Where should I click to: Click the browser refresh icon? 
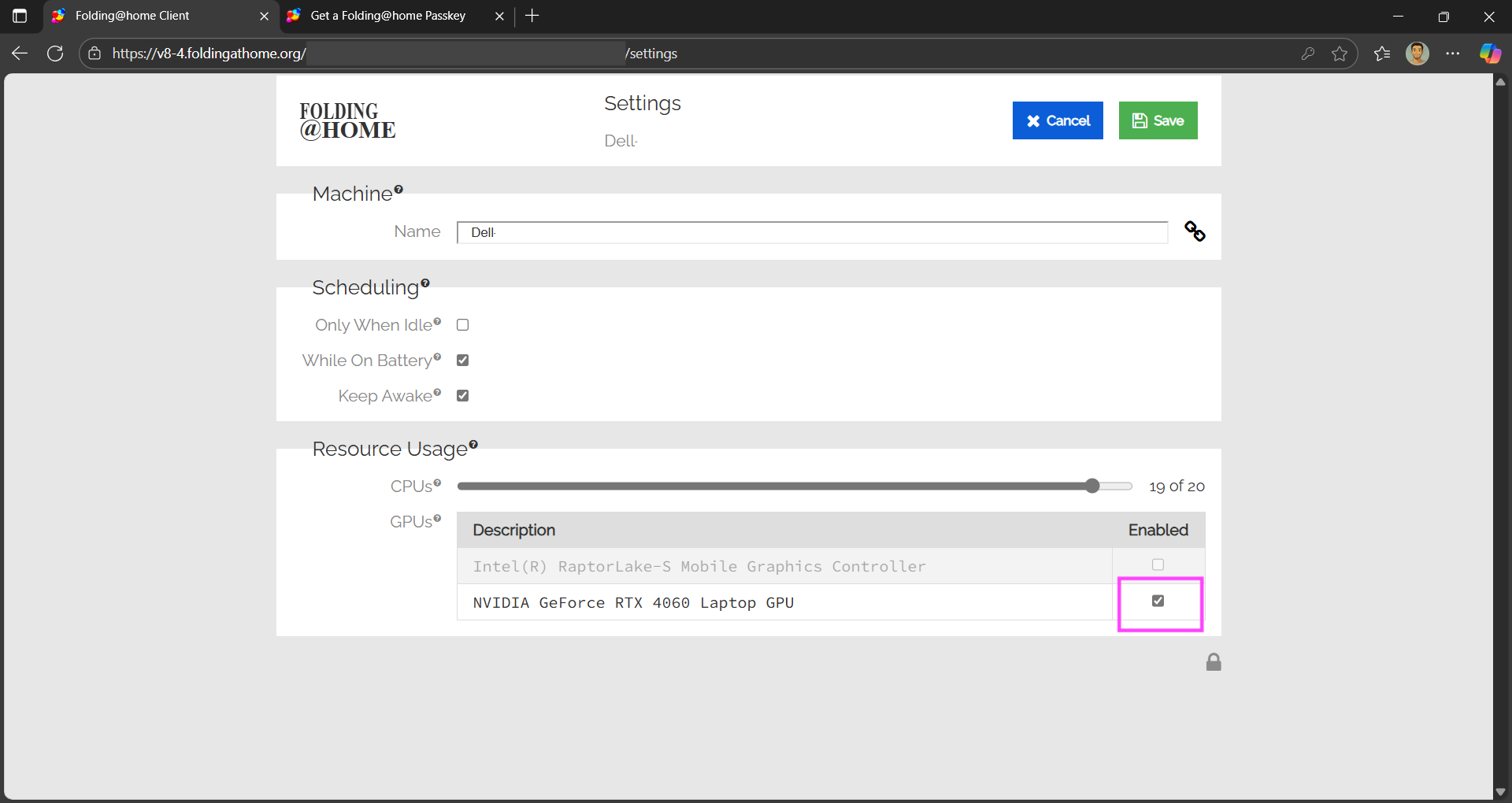tap(55, 54)
